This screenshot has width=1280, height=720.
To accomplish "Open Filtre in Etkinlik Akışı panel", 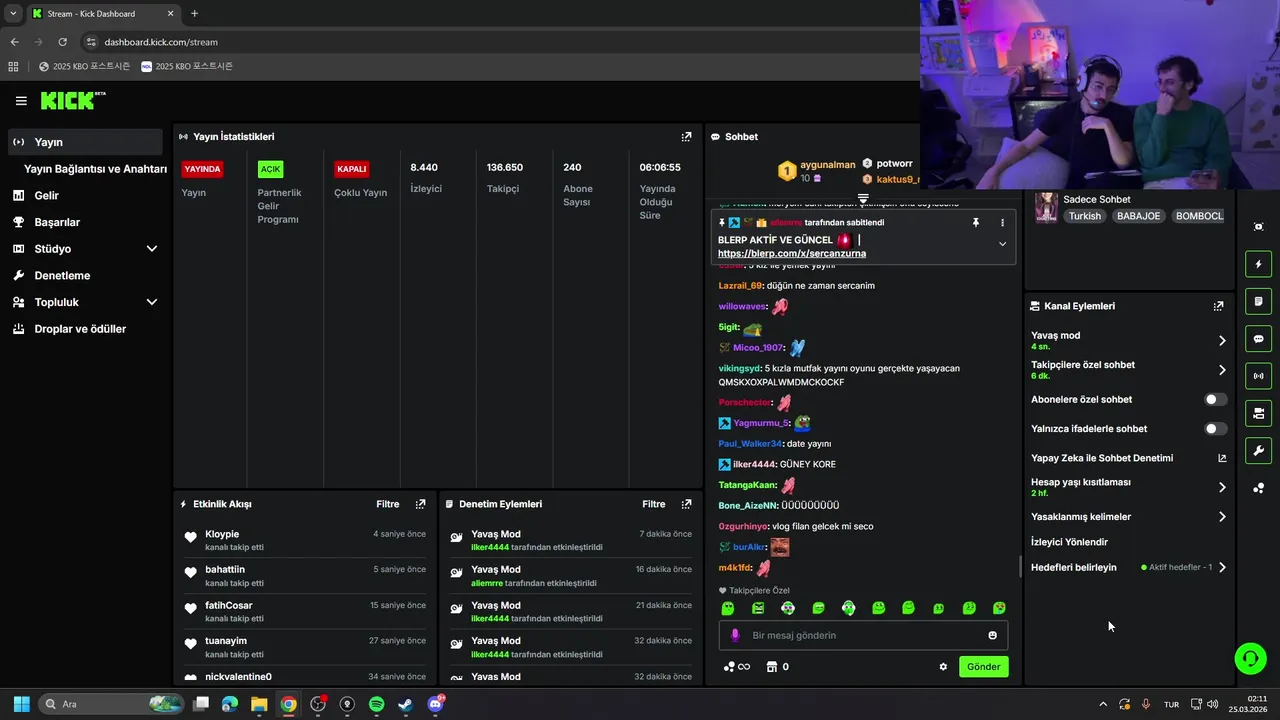I will 387,504.
